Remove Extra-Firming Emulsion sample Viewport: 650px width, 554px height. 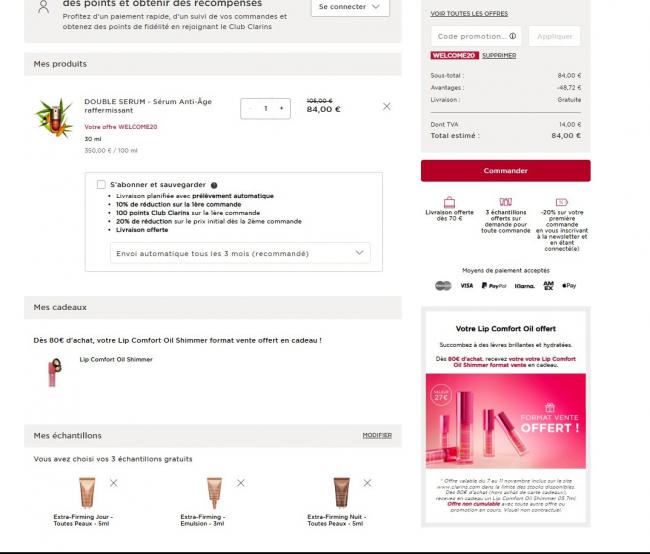coord(240,483)
